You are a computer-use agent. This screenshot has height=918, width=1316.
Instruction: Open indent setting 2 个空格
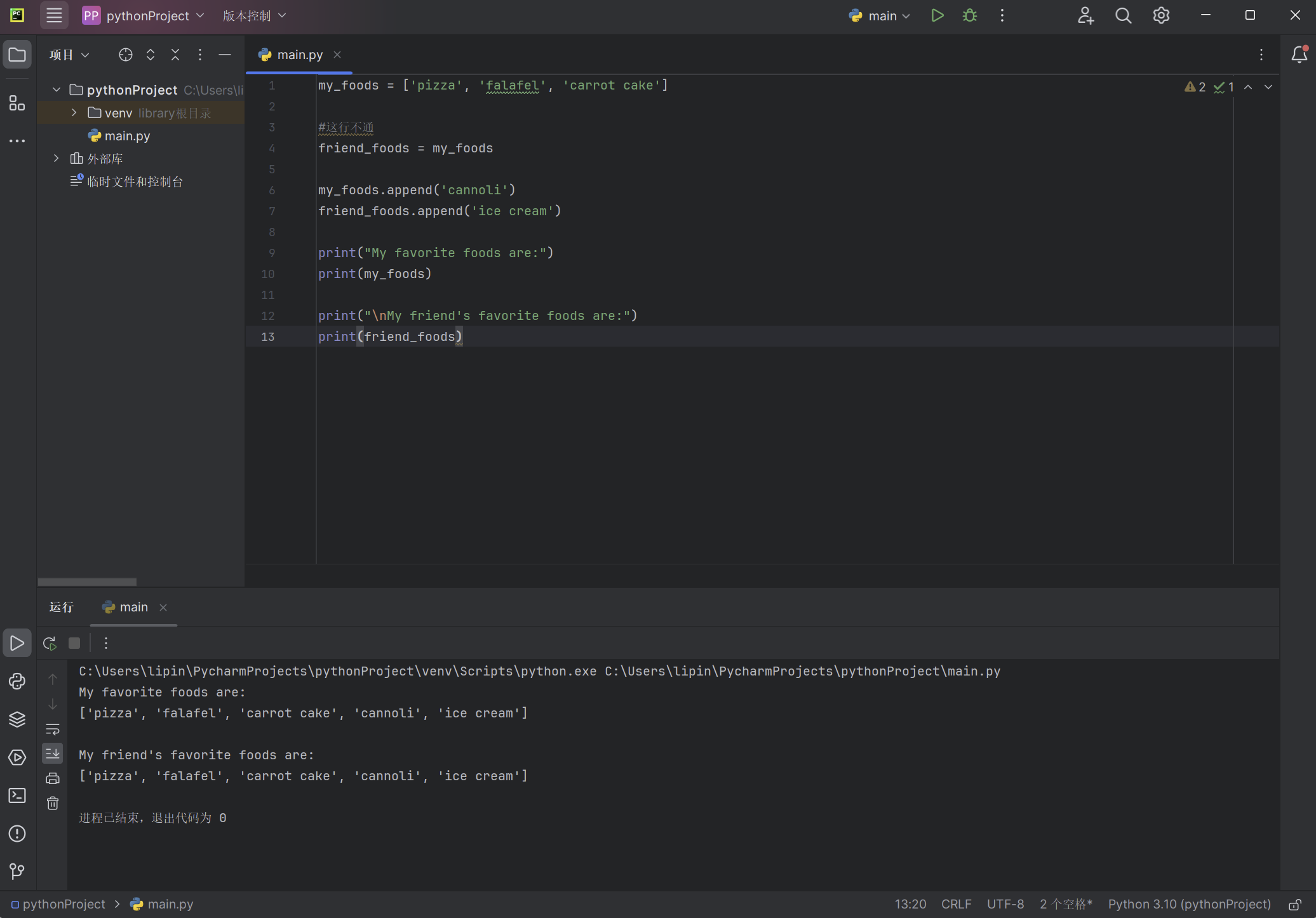point(1066,904)
